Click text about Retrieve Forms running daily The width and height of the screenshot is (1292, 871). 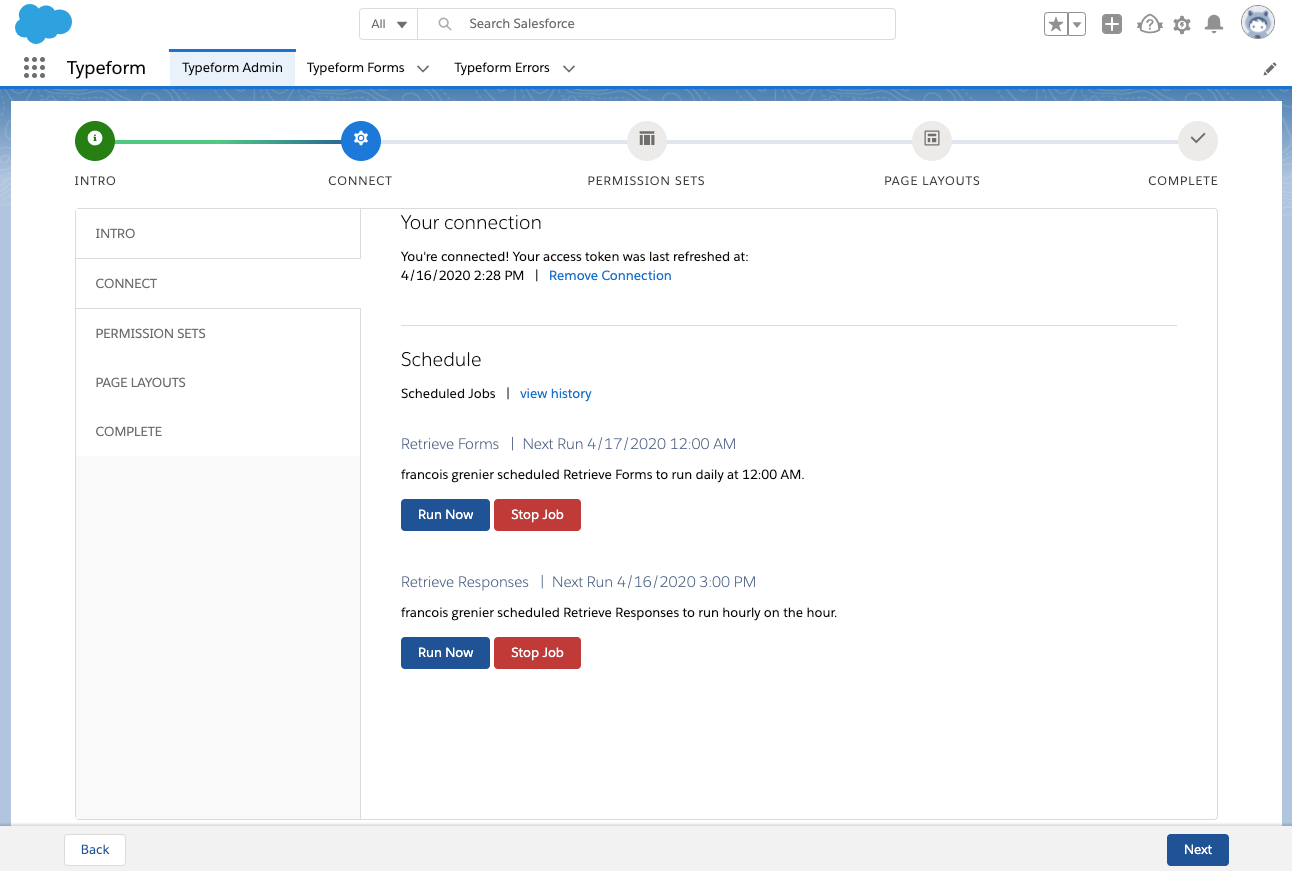602,474
